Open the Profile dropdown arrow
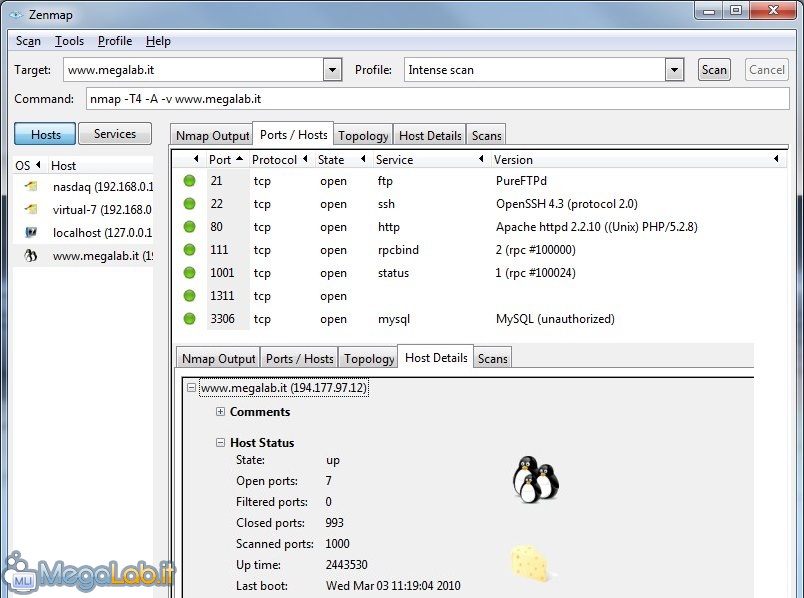Viewport: 804px width, 598px height. pos(674,70)
